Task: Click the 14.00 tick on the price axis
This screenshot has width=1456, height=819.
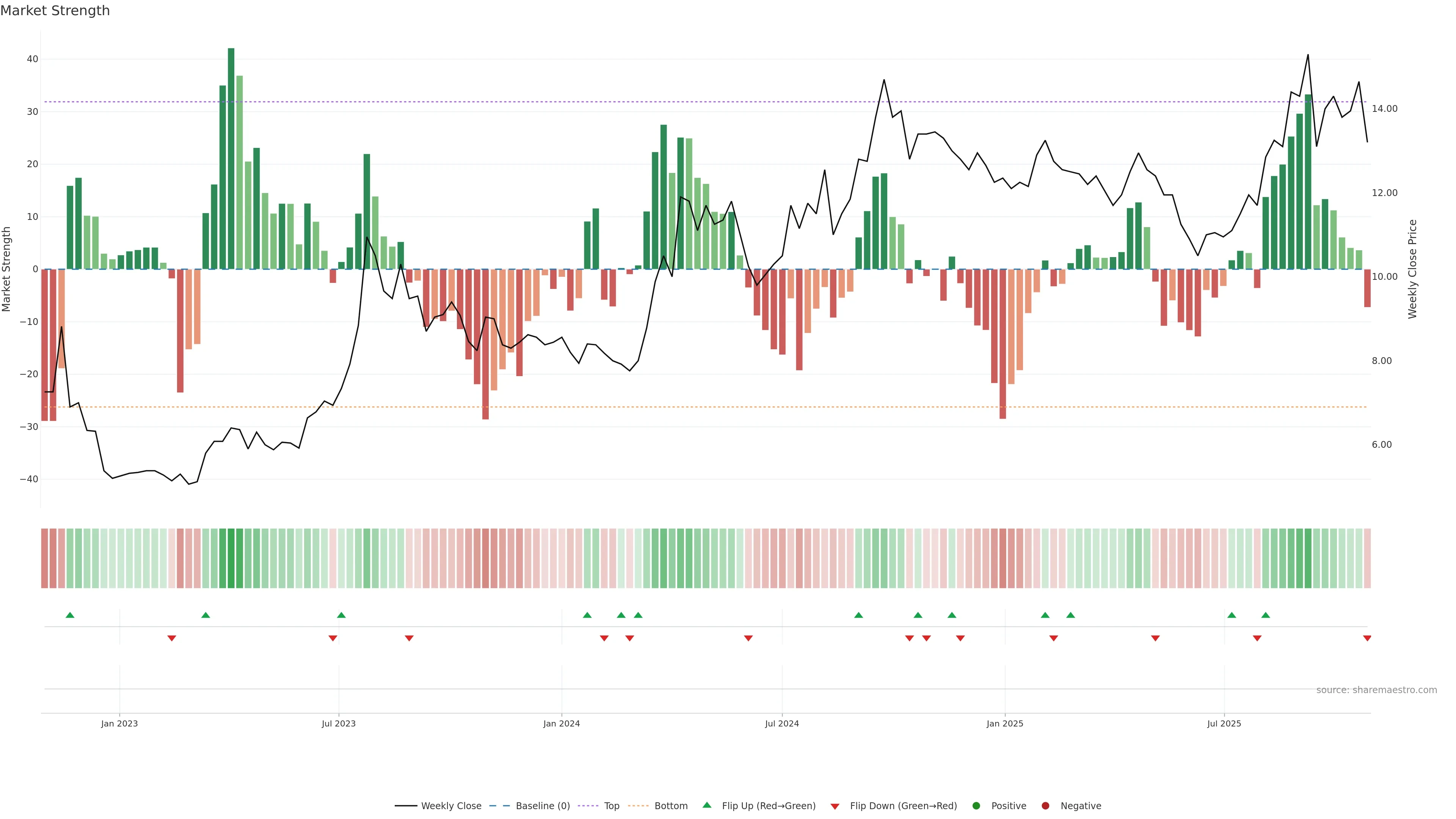Action: coord(1384,108)
